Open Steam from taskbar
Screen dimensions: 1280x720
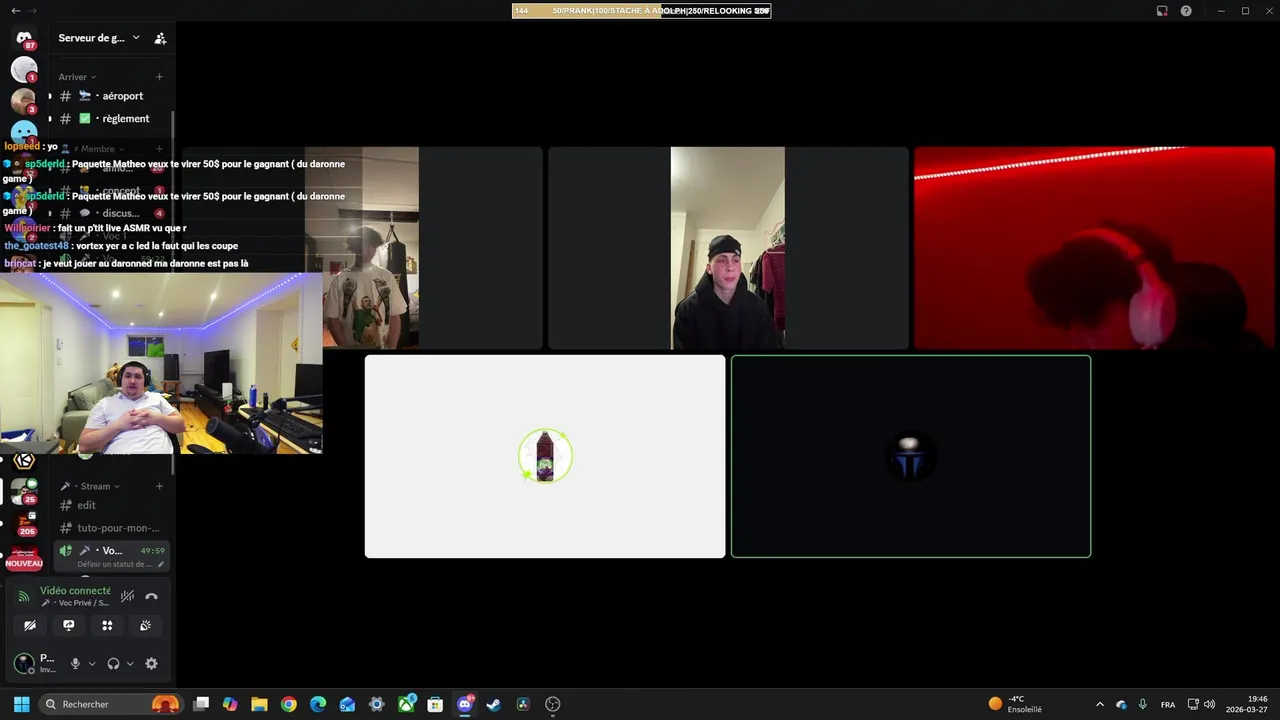click(x=493, y=704)
